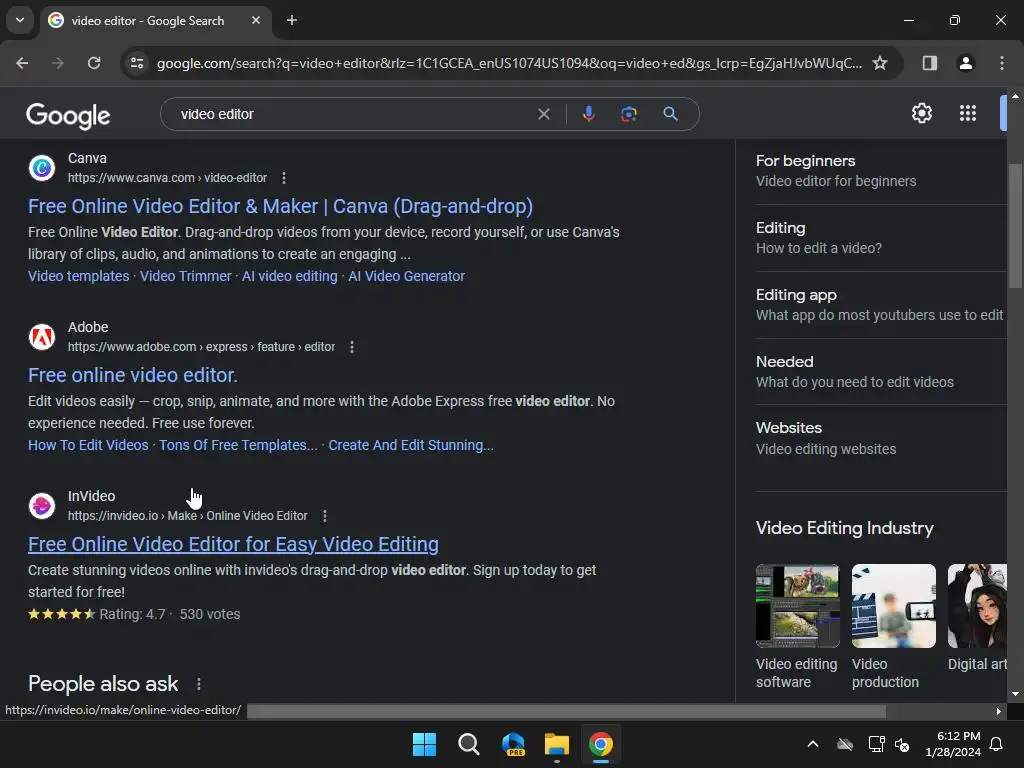This screenshot has width=1024, height=768.
Task: Open more options for Adobe result
Action: click(351, 347)
